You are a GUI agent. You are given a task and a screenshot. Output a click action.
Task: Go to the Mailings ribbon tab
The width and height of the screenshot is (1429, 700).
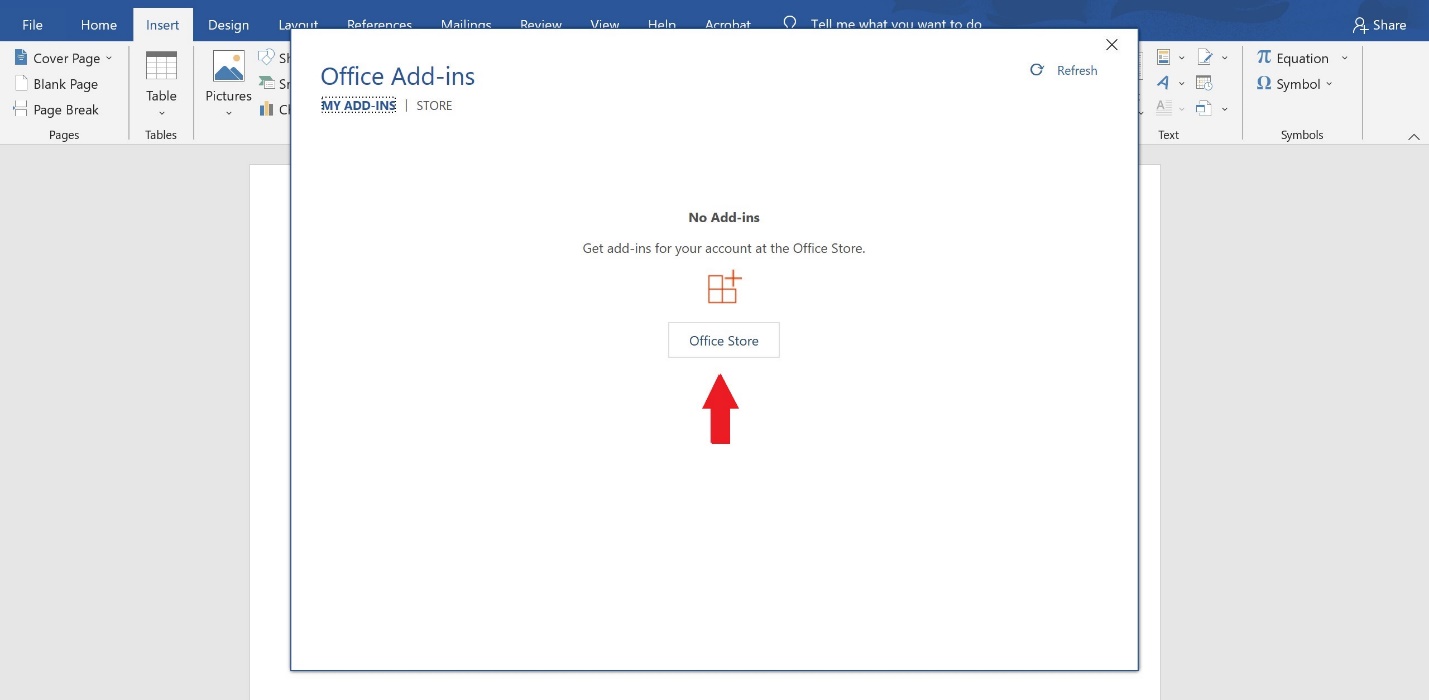click(x=466, y=25)
